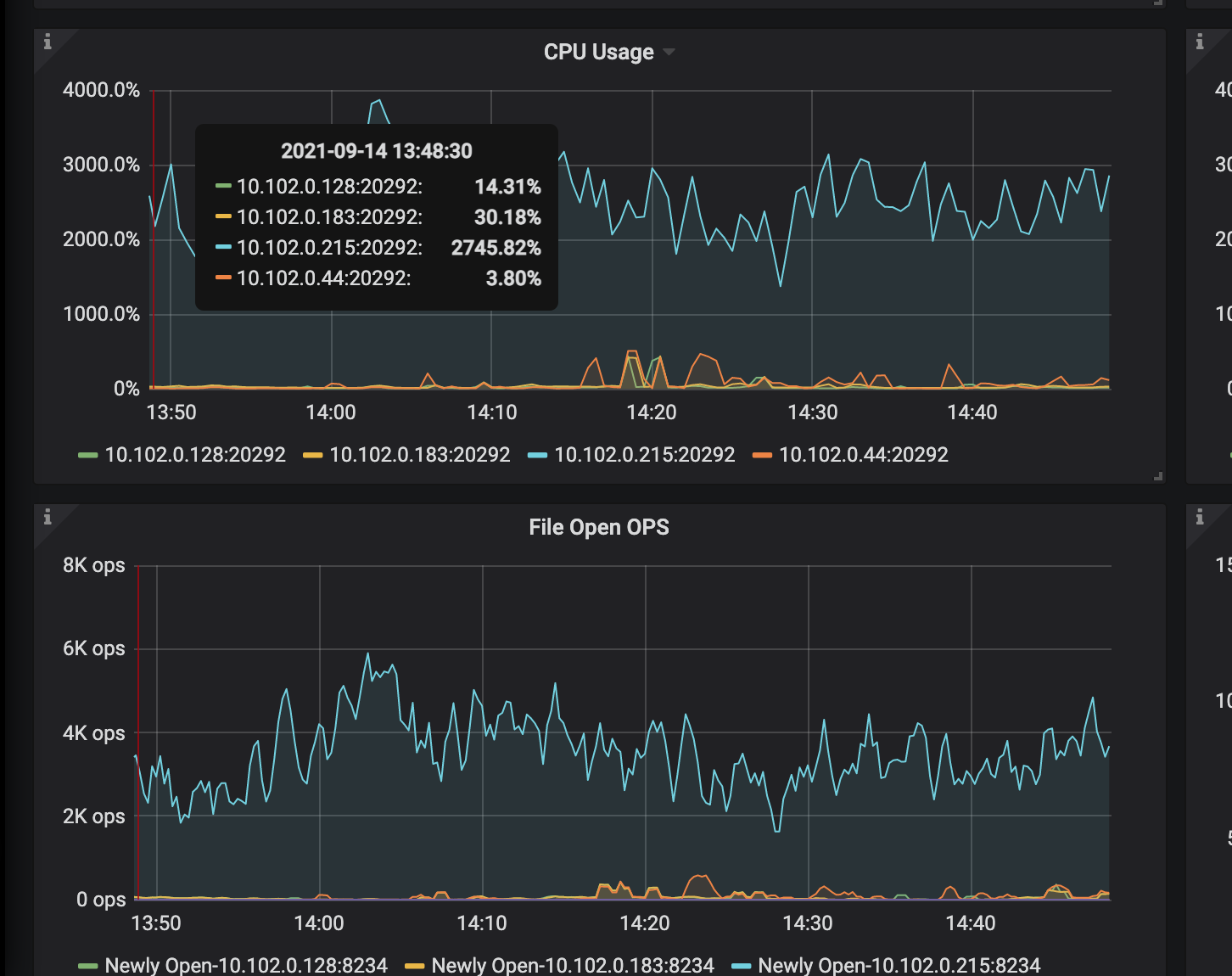Image resolution: width=1232 pixels, height=976 pixels.
Task: Expand the caret next to CPU Usage title
Action: click(x=669, y=53)
